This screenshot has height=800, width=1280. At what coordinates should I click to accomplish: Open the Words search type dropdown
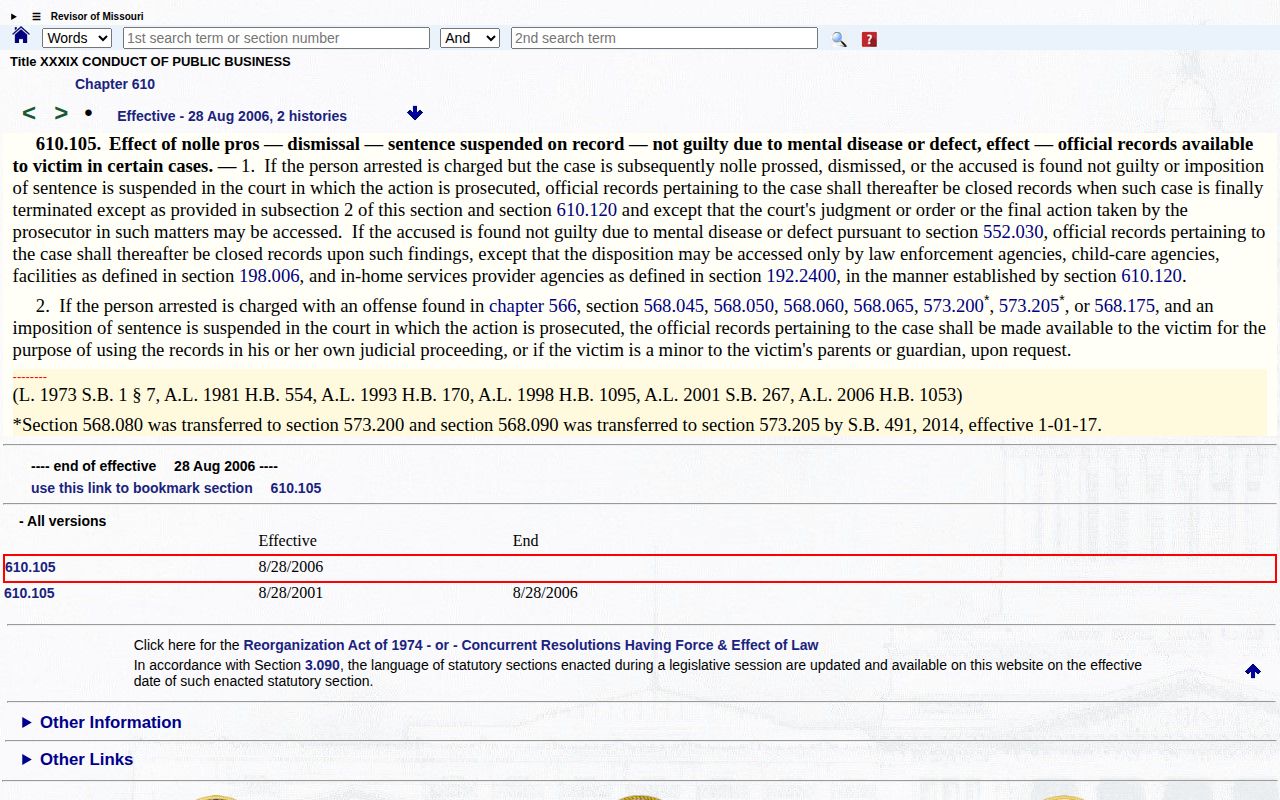click(77, 38)
